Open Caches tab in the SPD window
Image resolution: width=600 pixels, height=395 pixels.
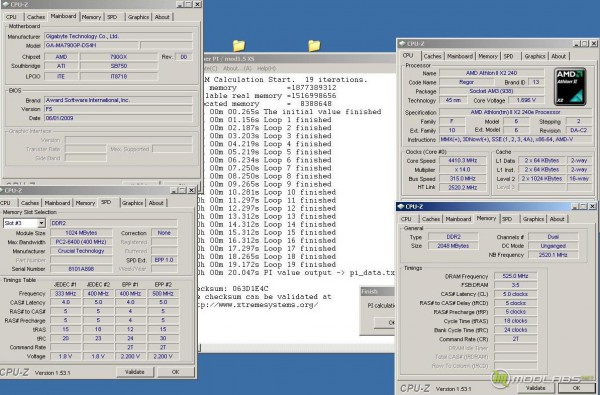click(x=30, y=203)
